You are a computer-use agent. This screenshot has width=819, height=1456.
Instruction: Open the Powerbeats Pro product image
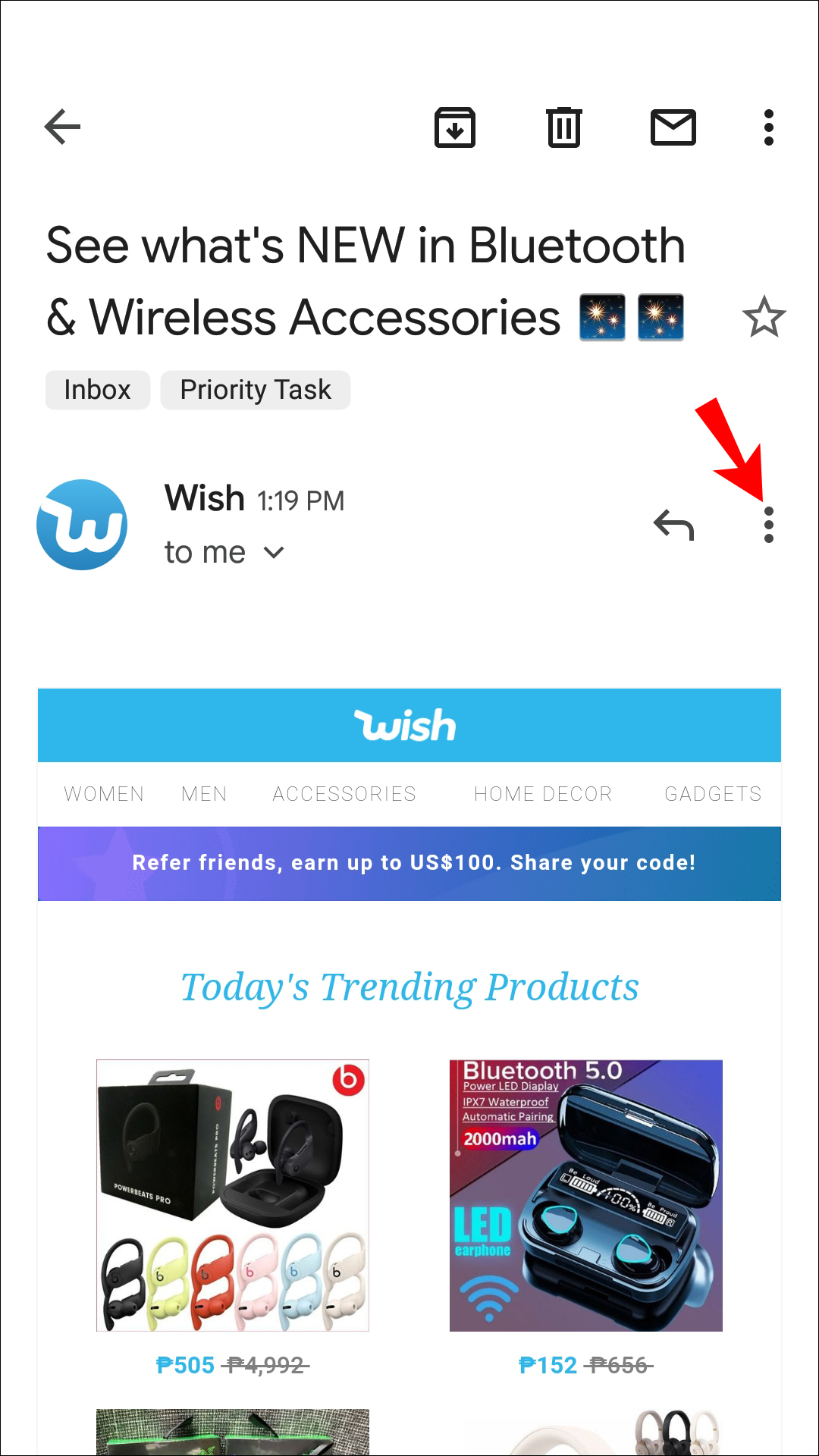(x=233, y=1195)
